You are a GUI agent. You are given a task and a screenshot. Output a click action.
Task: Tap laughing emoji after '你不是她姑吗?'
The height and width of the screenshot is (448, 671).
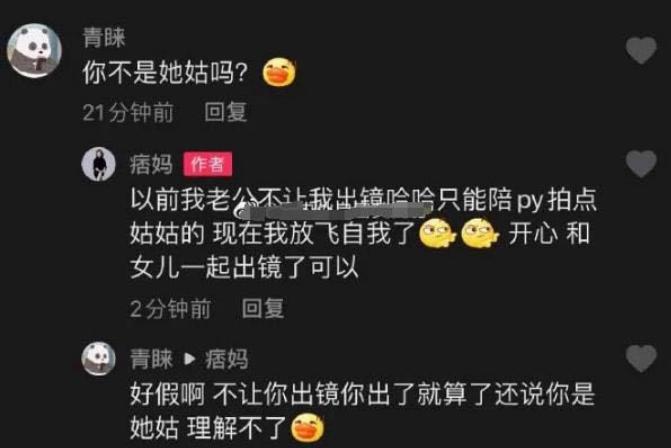279,72
